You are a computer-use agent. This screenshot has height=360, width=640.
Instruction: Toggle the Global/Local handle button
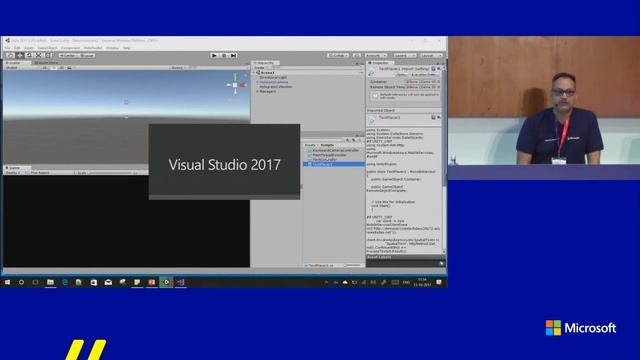pyautogui.click(x=87, y=55)
